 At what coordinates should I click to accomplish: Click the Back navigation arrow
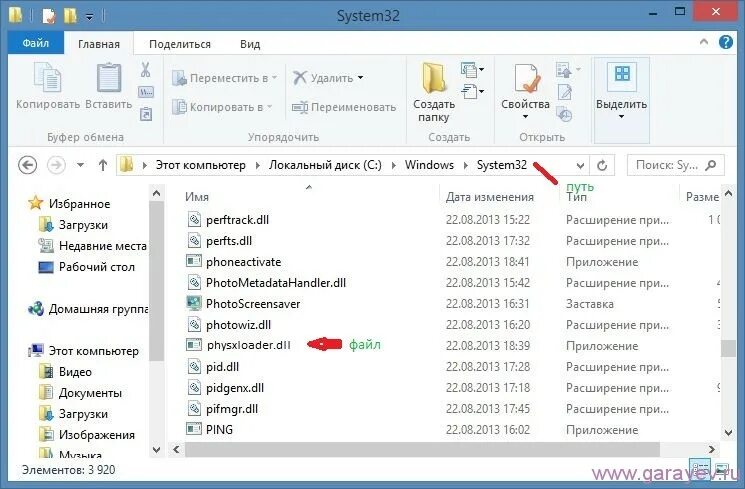[x=28, y=165]
